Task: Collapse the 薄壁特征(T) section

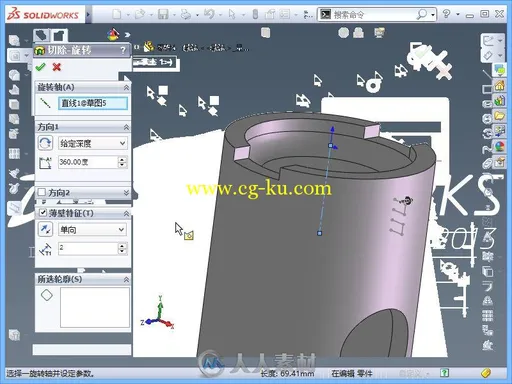Action: click(x=126, y=213)
